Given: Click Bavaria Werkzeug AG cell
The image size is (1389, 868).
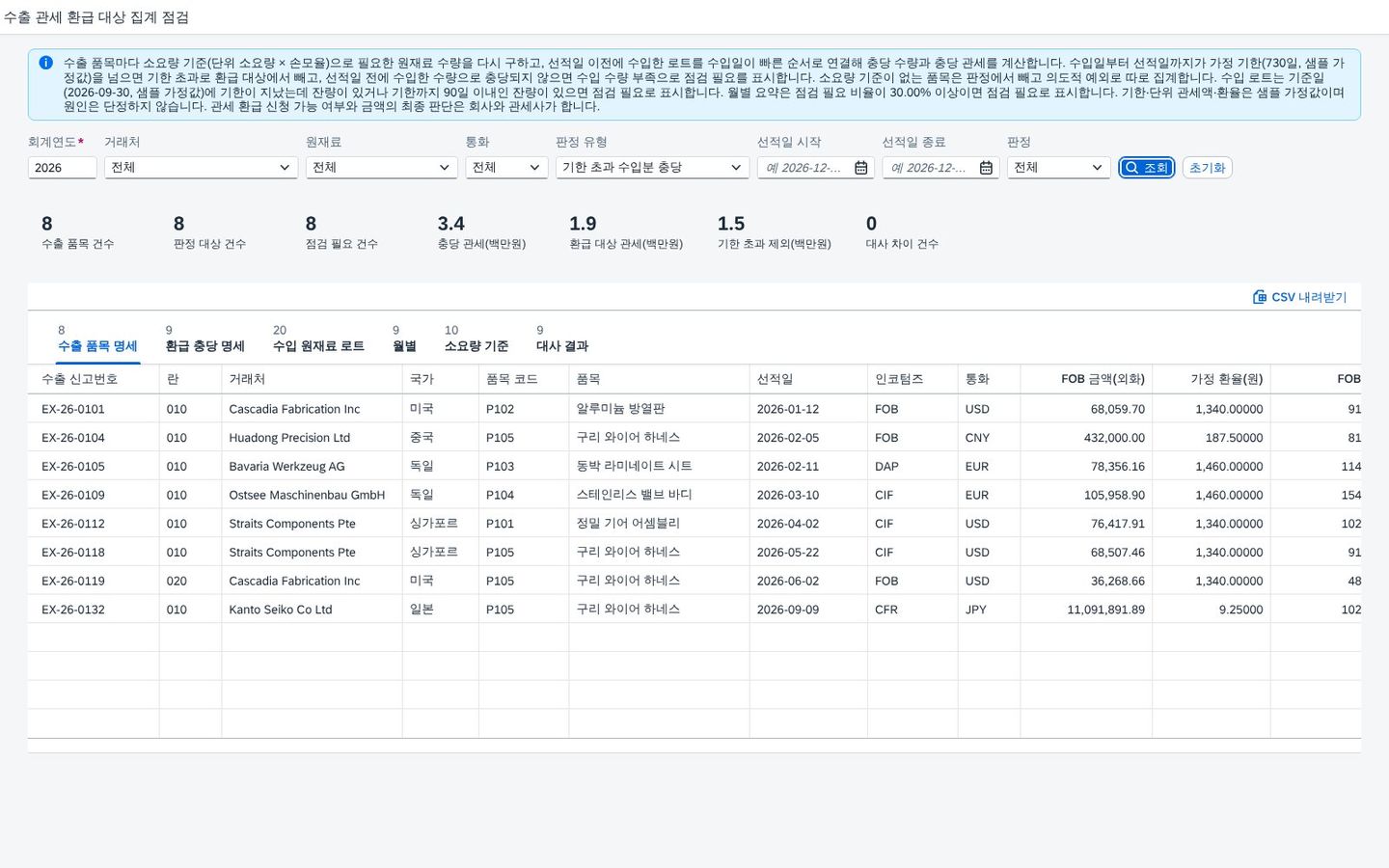Looking at the screenshot, I should coord(312,466).
